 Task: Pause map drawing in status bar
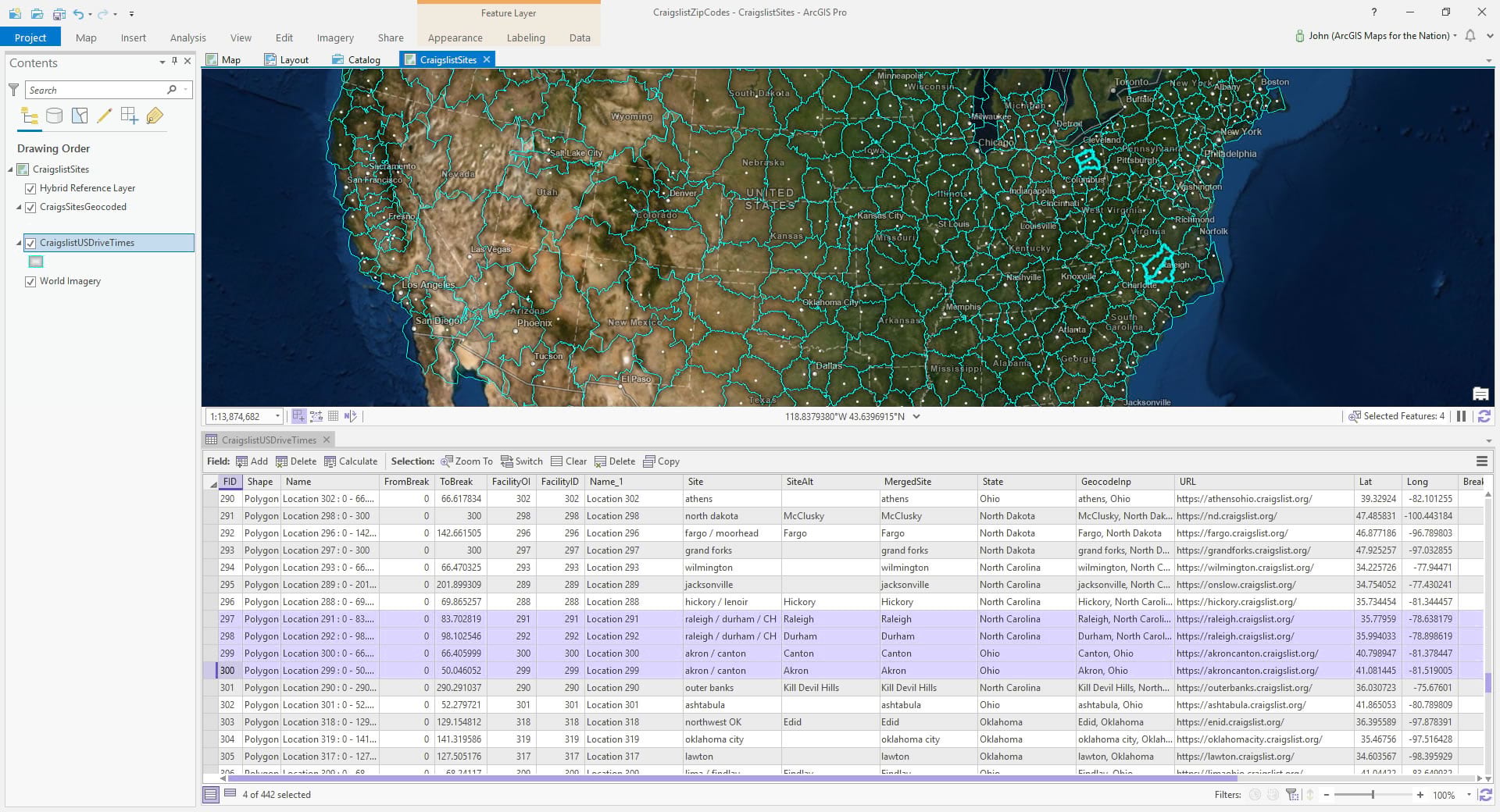pos(1461,417)
